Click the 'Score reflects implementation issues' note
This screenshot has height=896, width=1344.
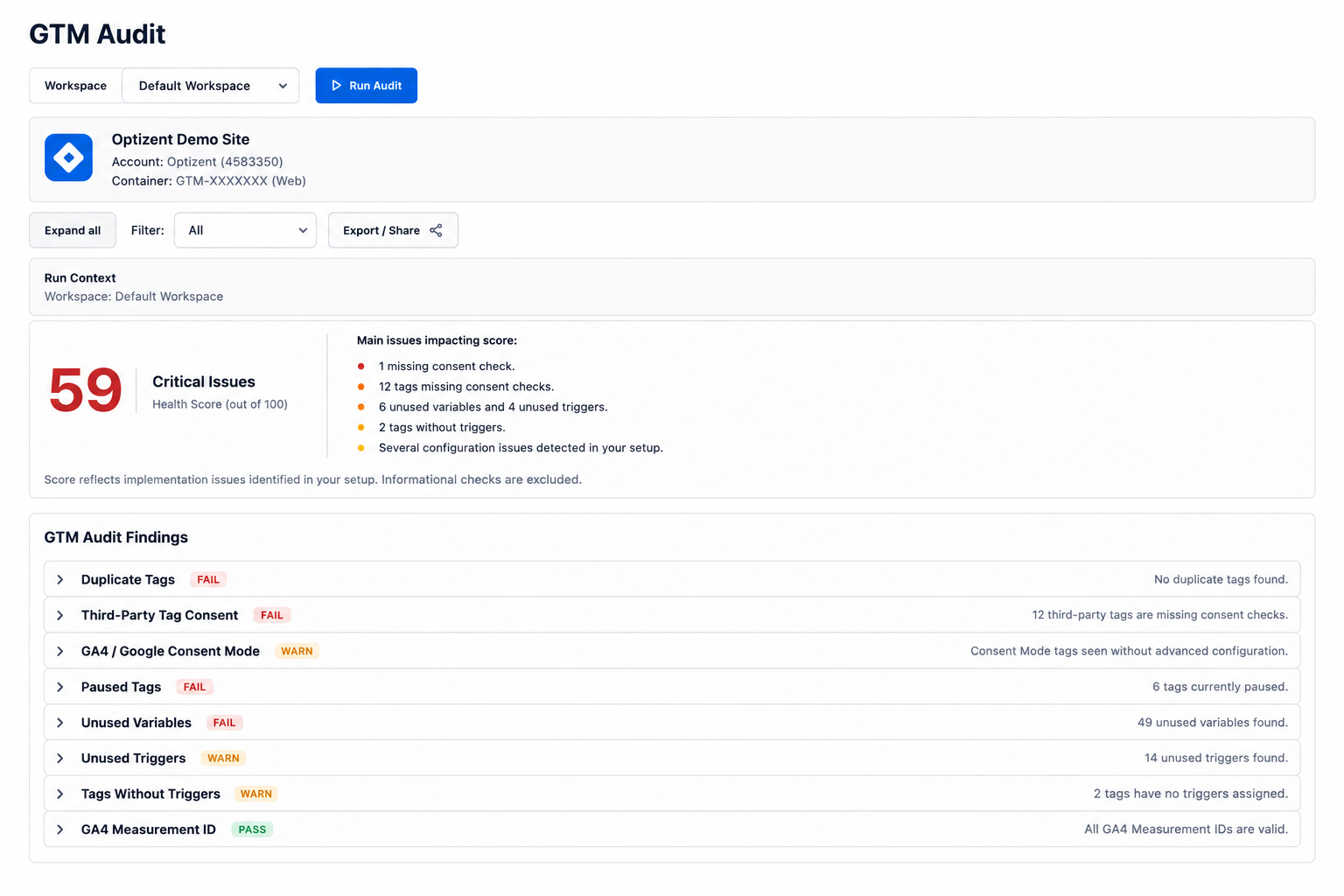pos(312,479)
